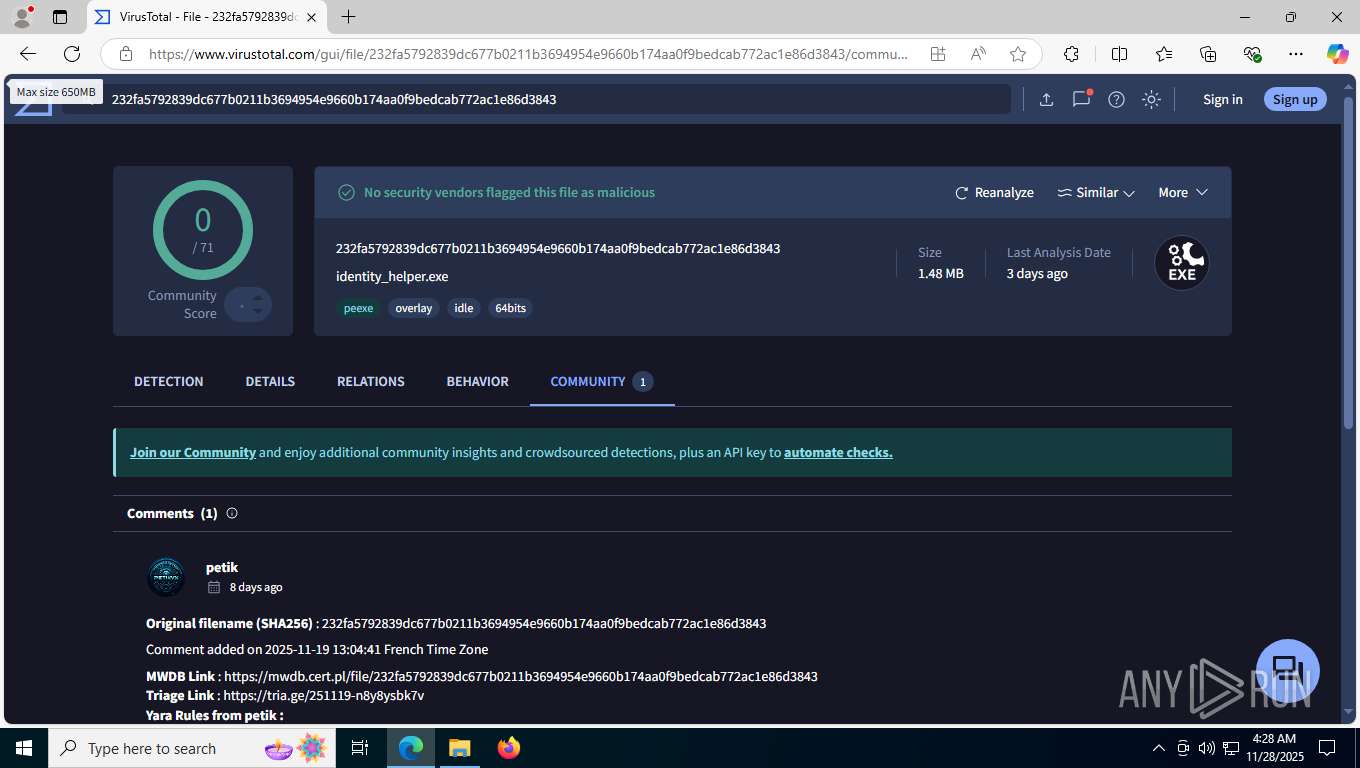Switch to the RELATIONS tab
Image resolution: width=1360 pixels, height=768 pixels.
pos(371,381)
